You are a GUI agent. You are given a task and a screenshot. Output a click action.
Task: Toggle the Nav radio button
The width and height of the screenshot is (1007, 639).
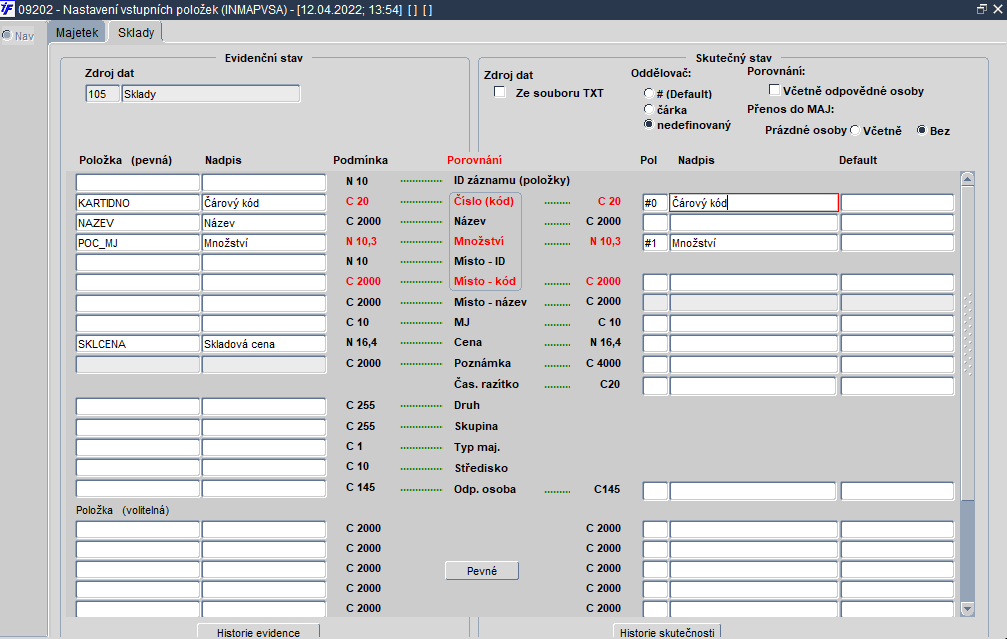[x=7, y=35]
